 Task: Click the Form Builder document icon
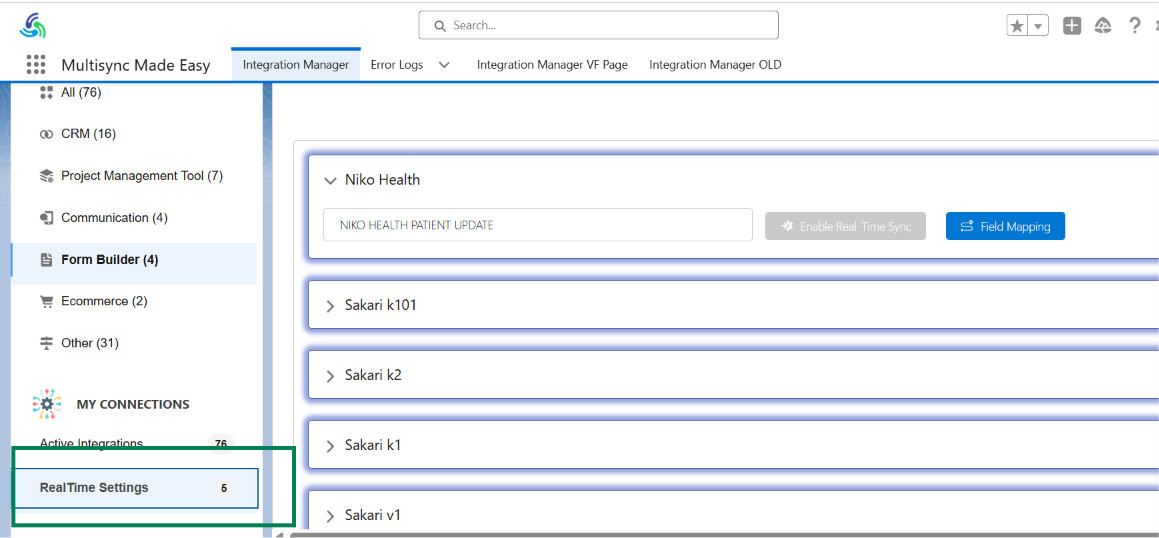click(47, 260)
